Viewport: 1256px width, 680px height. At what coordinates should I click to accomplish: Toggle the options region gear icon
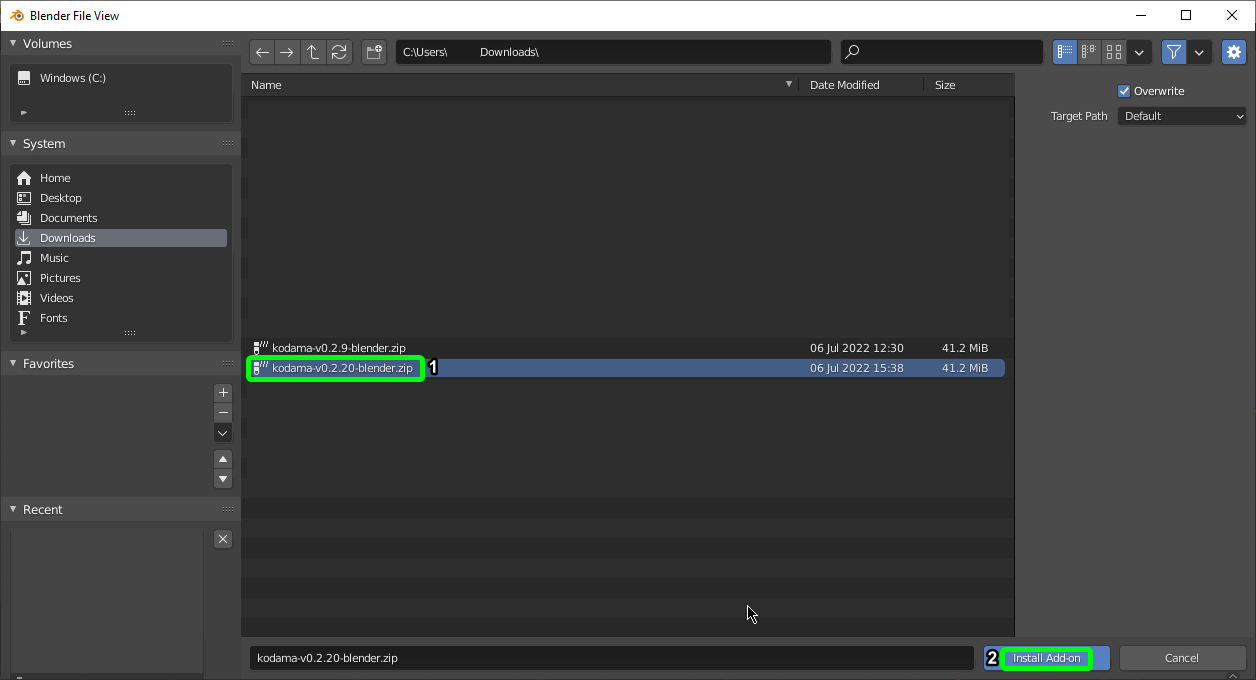[1234, 52]
